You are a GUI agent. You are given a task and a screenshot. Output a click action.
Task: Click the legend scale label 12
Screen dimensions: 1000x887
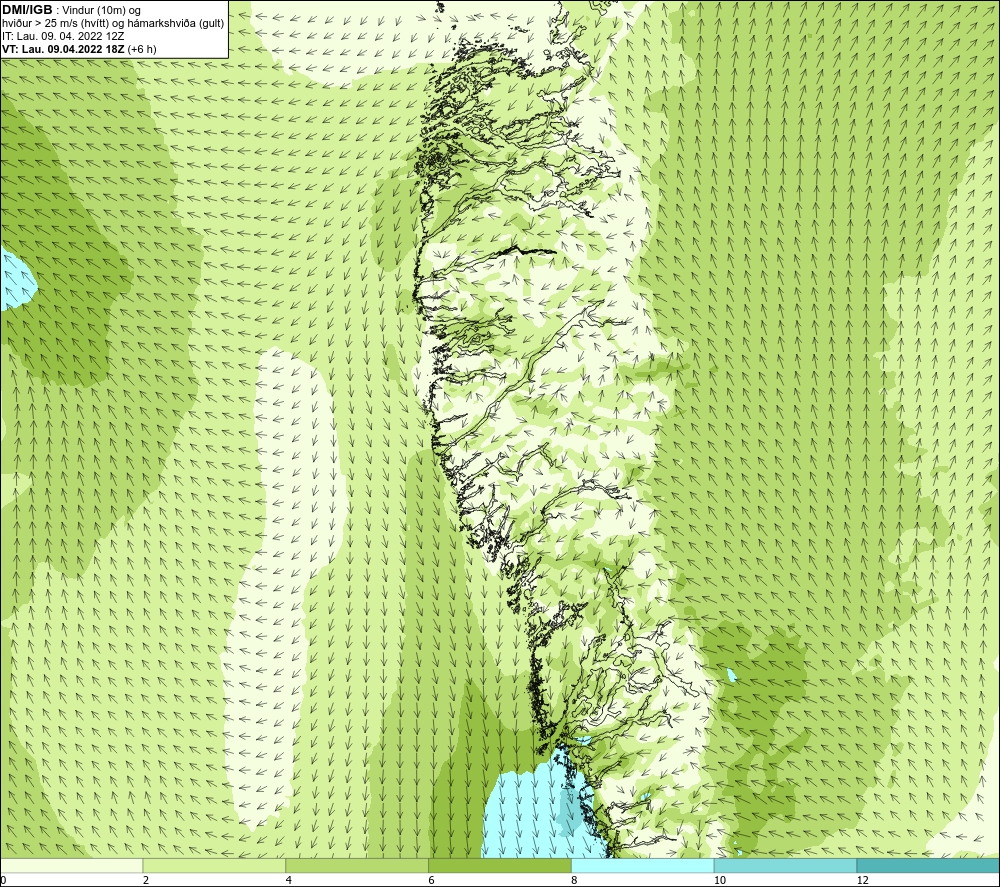click(x=862, y=880)
